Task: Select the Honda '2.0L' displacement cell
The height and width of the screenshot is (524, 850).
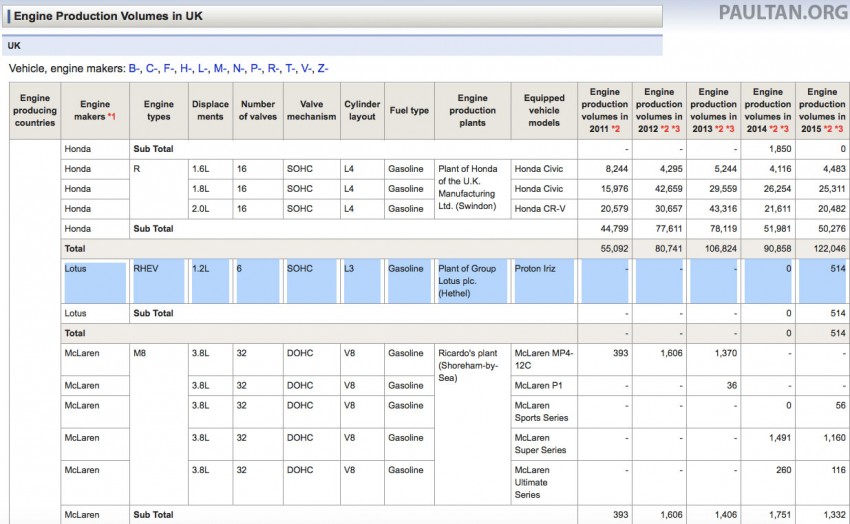Action: click(210, 209)
